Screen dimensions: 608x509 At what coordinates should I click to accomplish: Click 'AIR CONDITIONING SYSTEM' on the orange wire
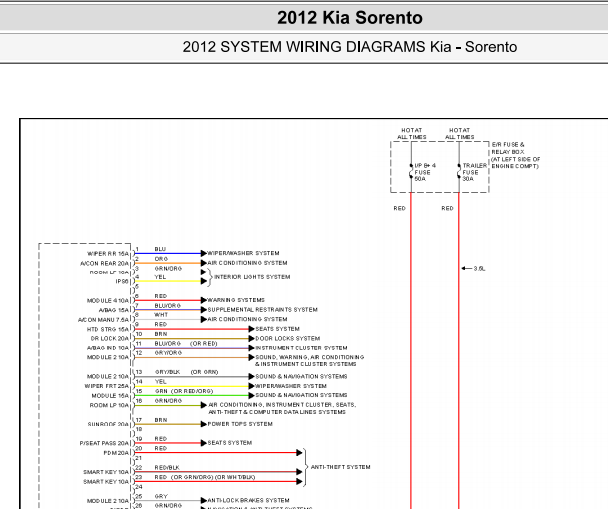(x=247, y=263)
